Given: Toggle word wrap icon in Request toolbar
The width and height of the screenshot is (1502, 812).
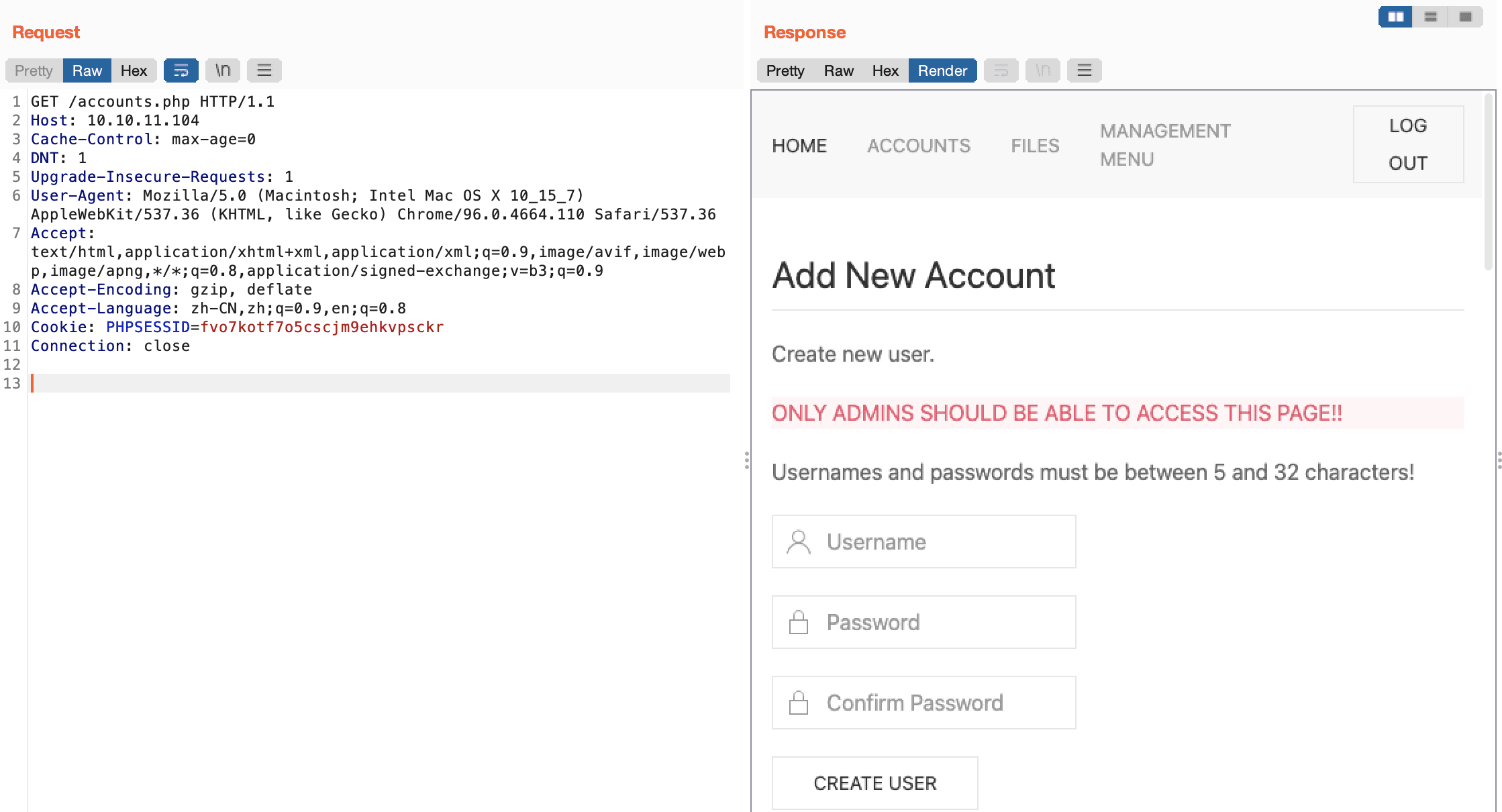Looking at the screenshot, I should pos(181,70).
